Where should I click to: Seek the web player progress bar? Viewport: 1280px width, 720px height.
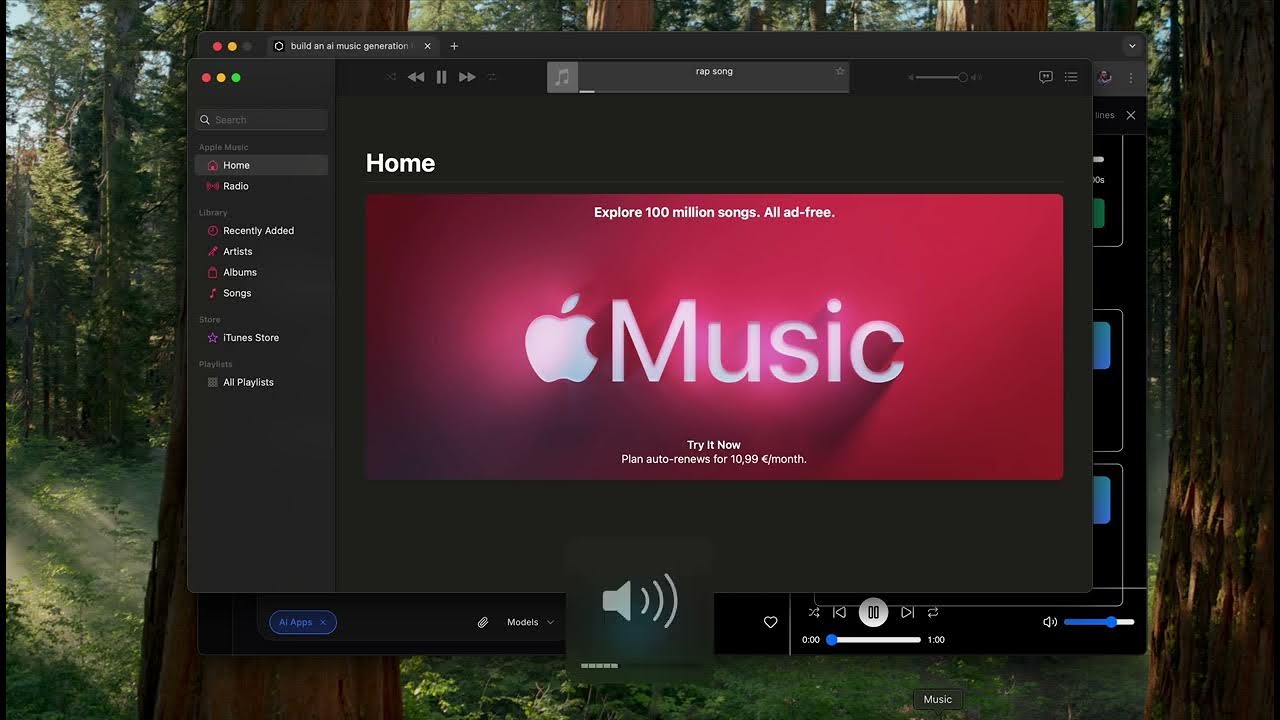pyautogui.click(x=873, y=640)
